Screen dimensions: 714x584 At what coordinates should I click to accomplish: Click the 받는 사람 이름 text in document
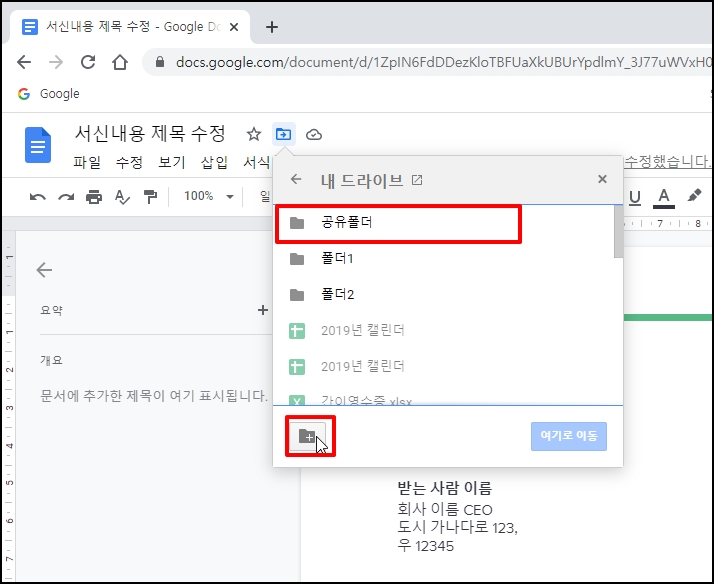444,488
